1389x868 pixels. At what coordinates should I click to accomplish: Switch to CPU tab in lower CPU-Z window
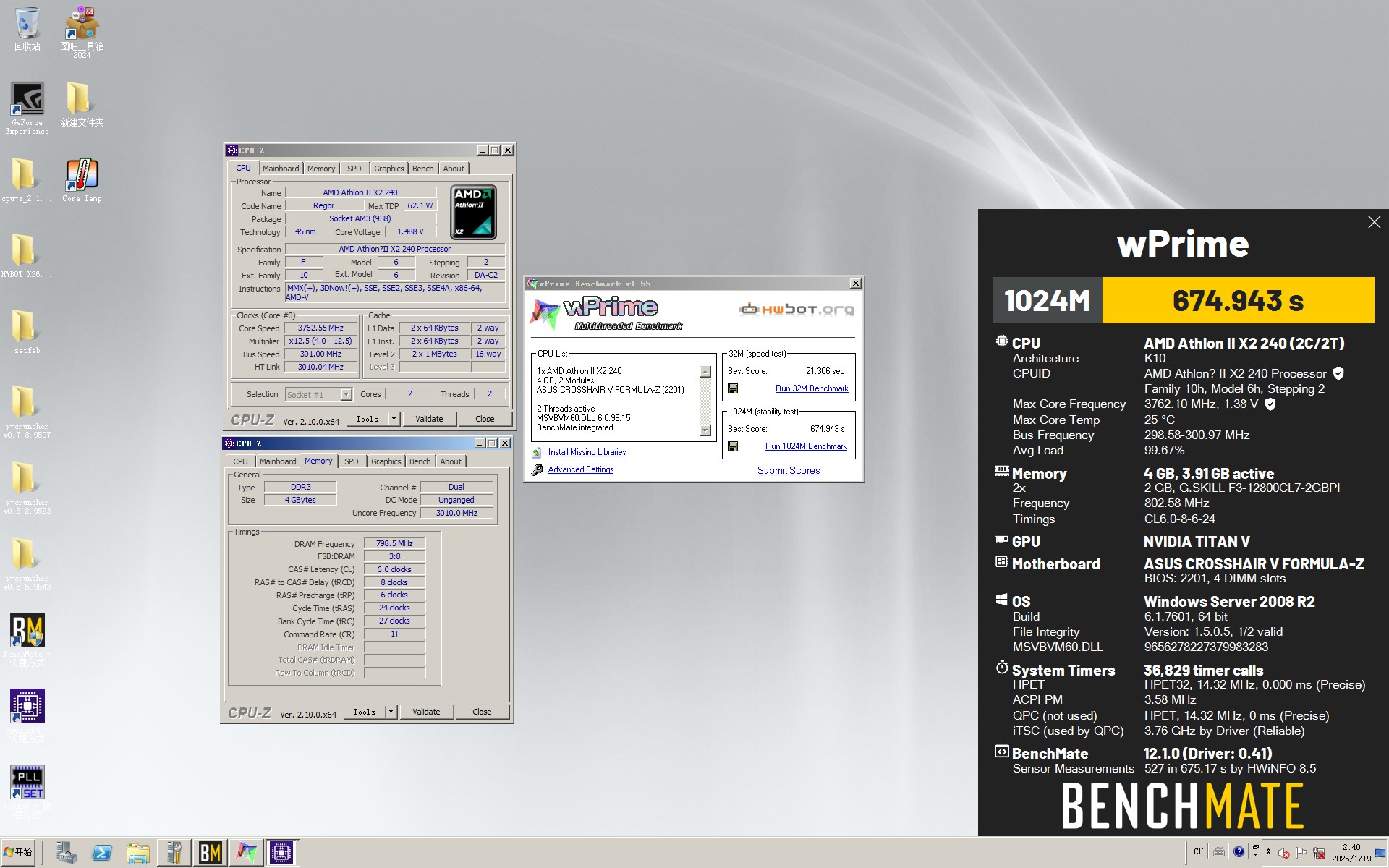pyautogui.click(x=240, y=461)
